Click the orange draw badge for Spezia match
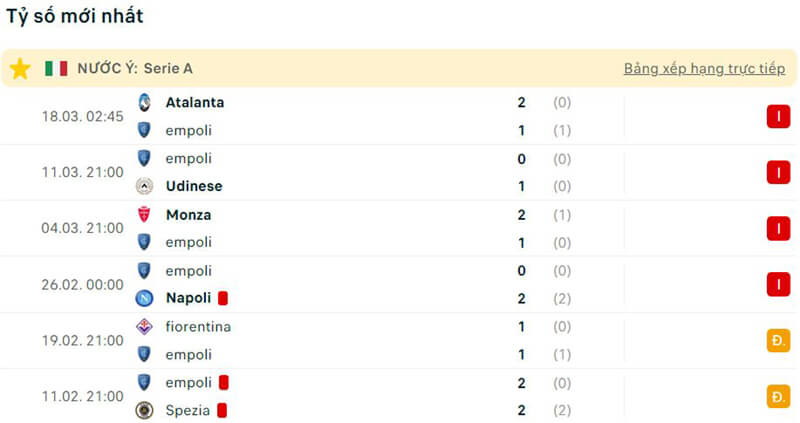The height and width of the screenshot is (423, 800). tap(778, 396)
